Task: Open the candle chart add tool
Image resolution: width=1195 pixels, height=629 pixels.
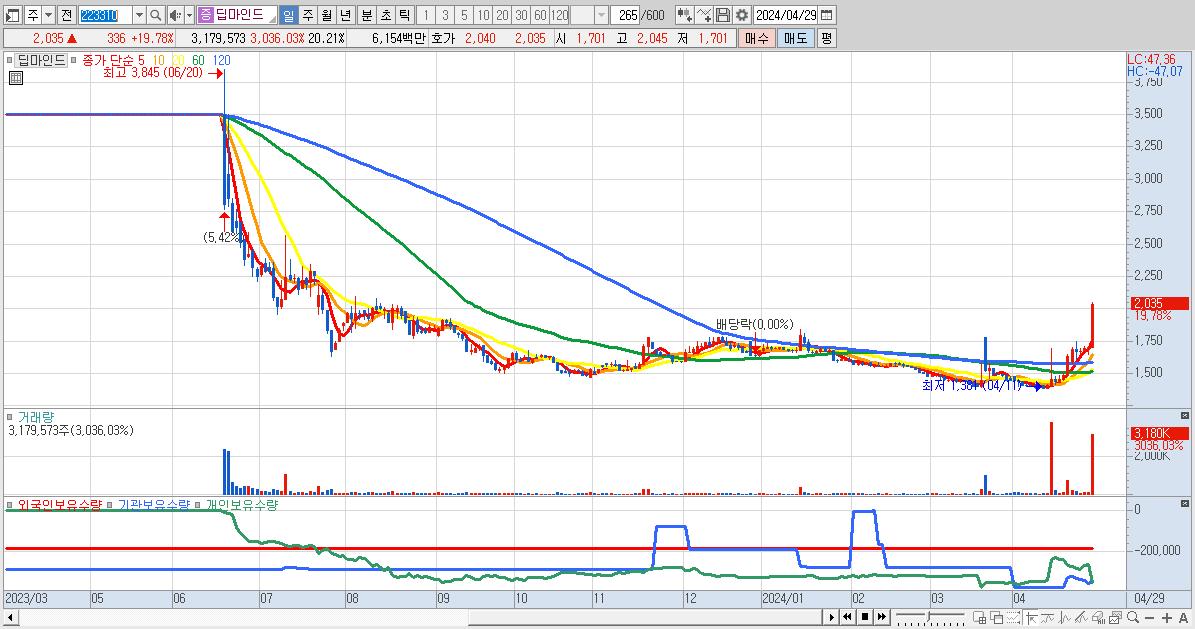Action: click(684, 15)
